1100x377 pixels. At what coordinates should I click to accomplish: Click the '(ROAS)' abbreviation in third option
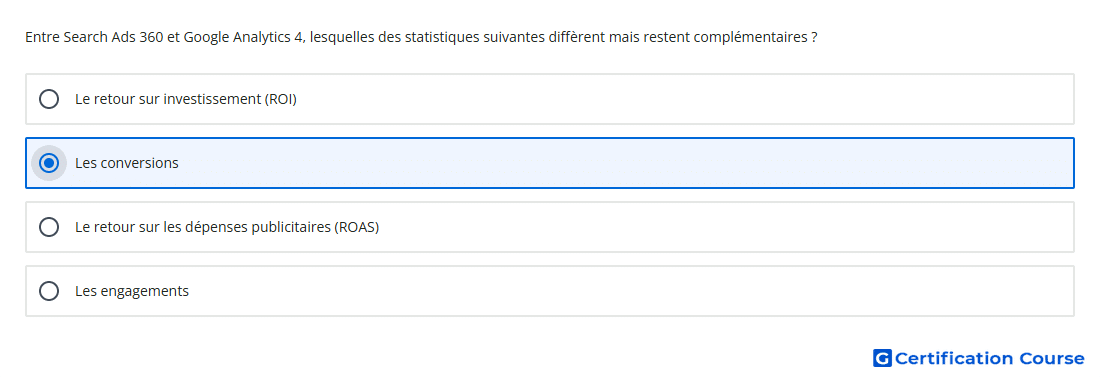point(356,227)
